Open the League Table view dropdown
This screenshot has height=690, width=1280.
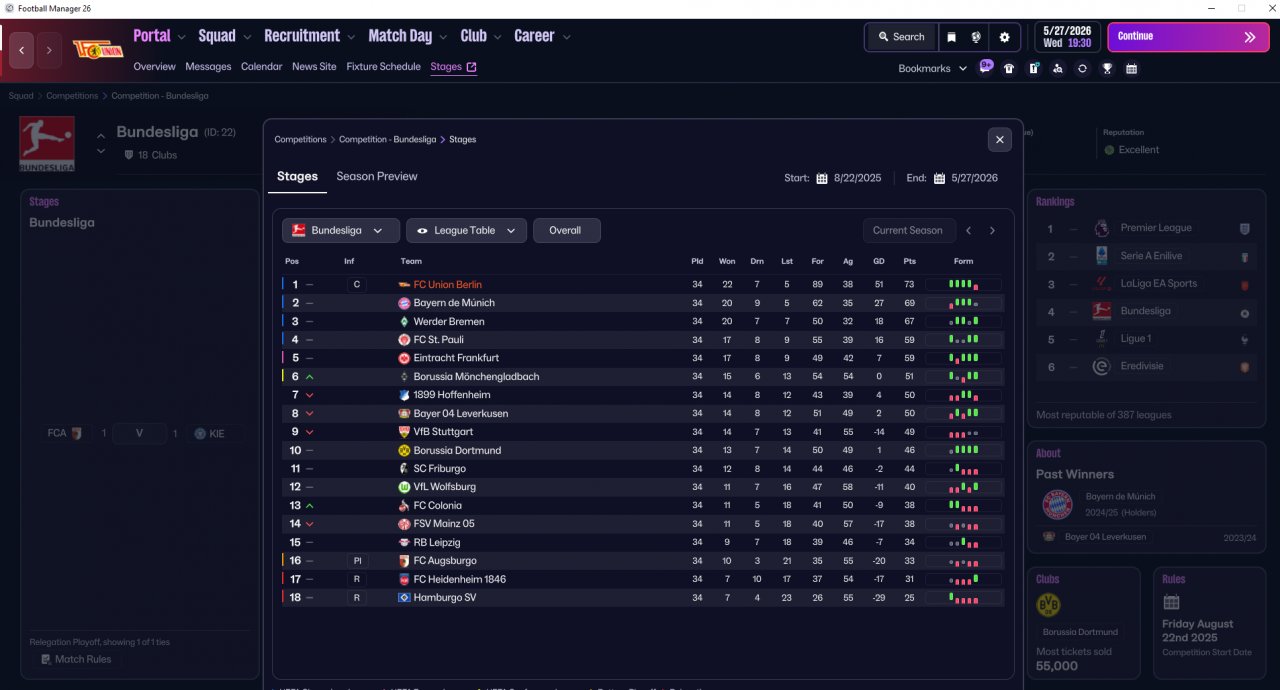(466, 231)
